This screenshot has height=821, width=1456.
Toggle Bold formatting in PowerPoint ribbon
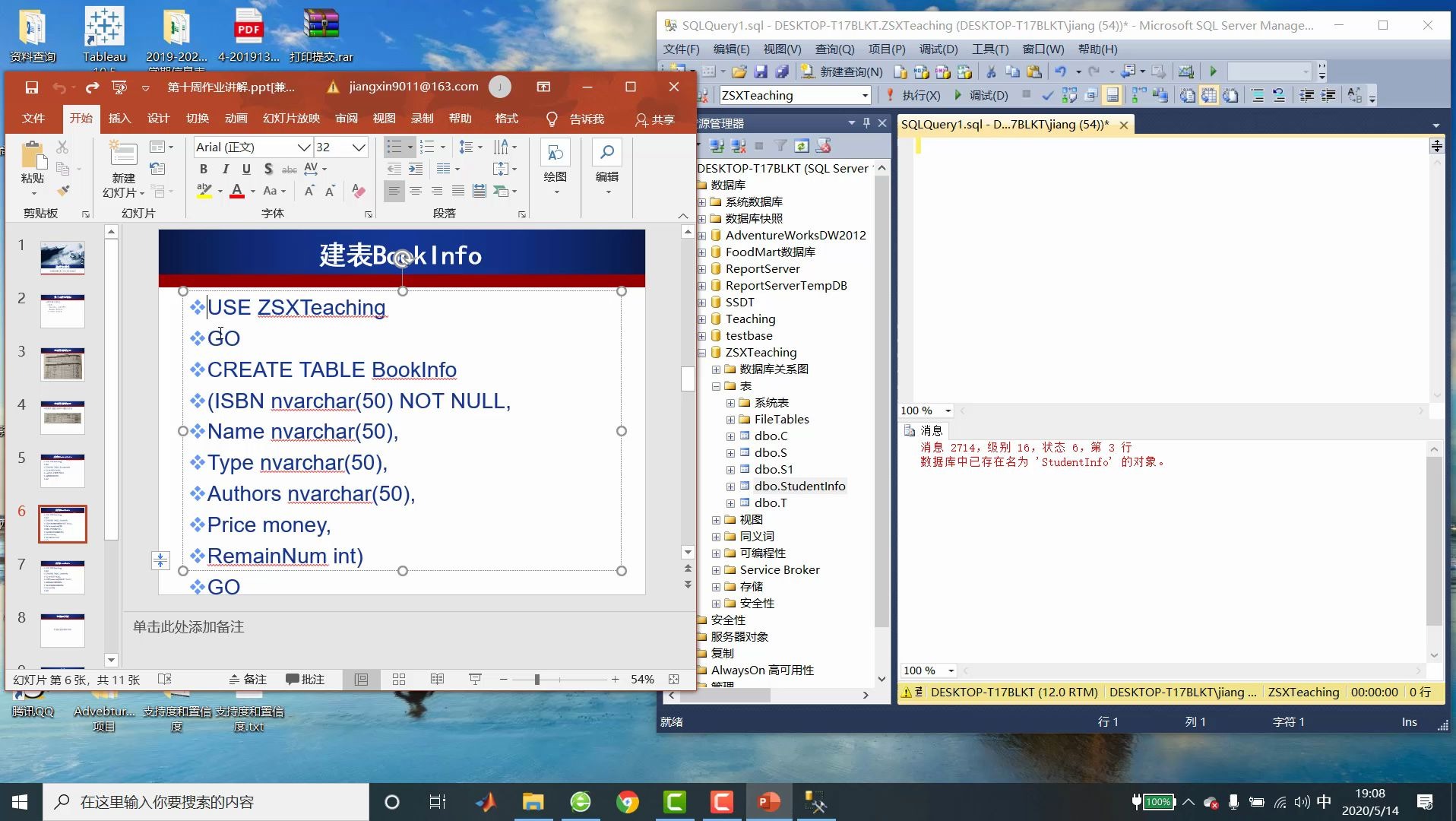pos(203,169)
